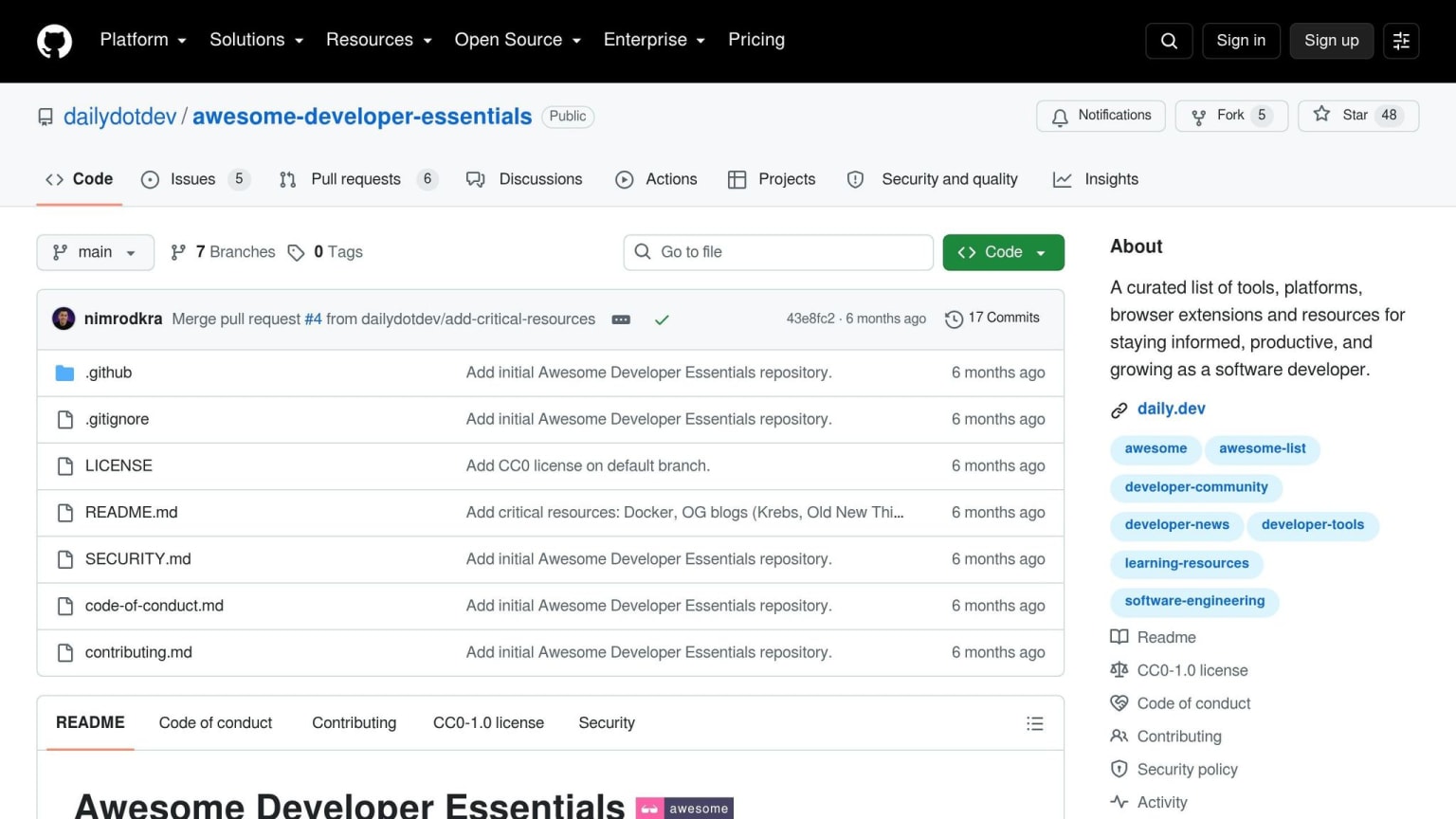The image size is (1456, 819).
Task: Open the code-of-conduct.md file
Action: pyautogui.click(x=155, y=606)
